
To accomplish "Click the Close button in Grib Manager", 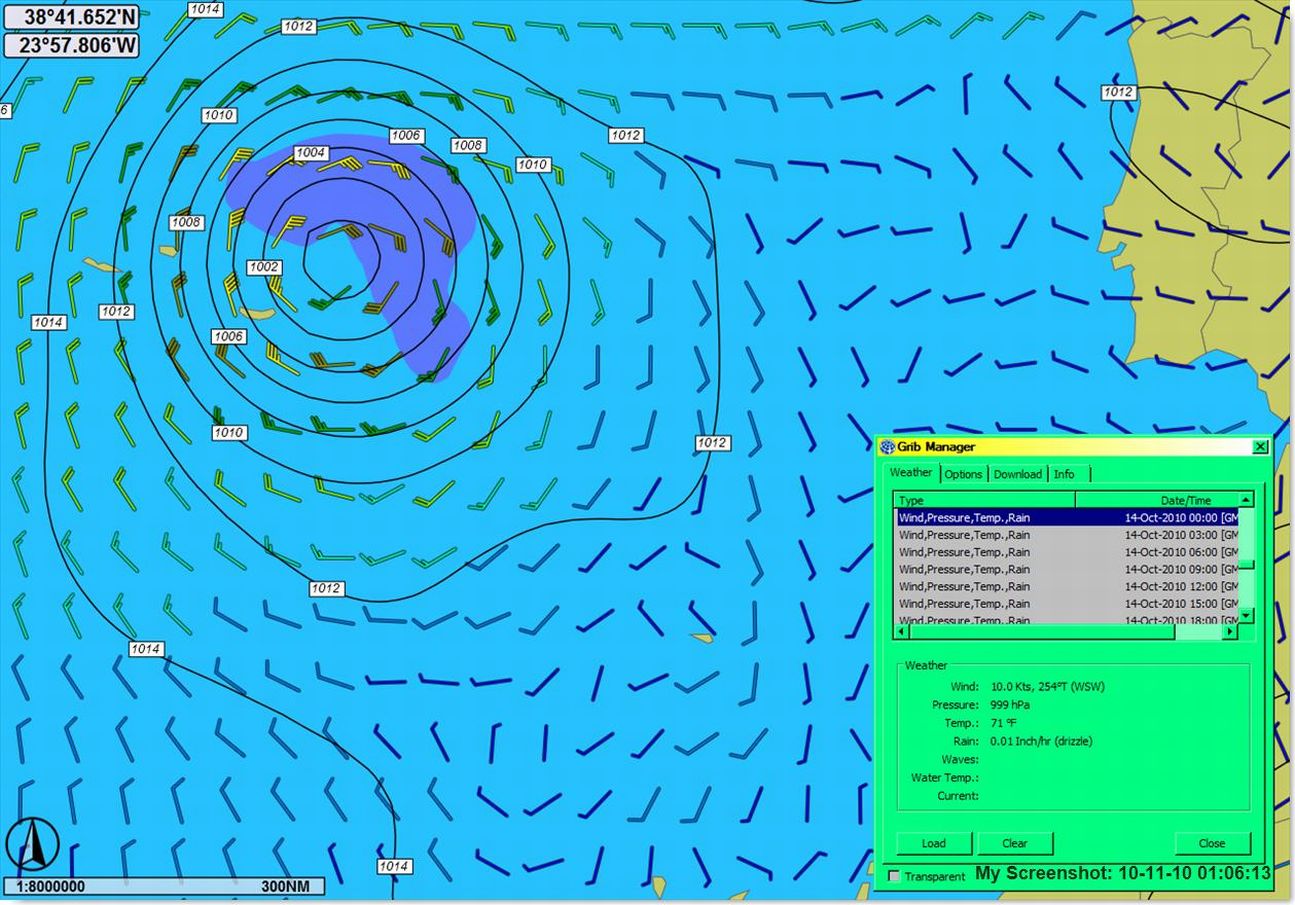I will 1211,843.
